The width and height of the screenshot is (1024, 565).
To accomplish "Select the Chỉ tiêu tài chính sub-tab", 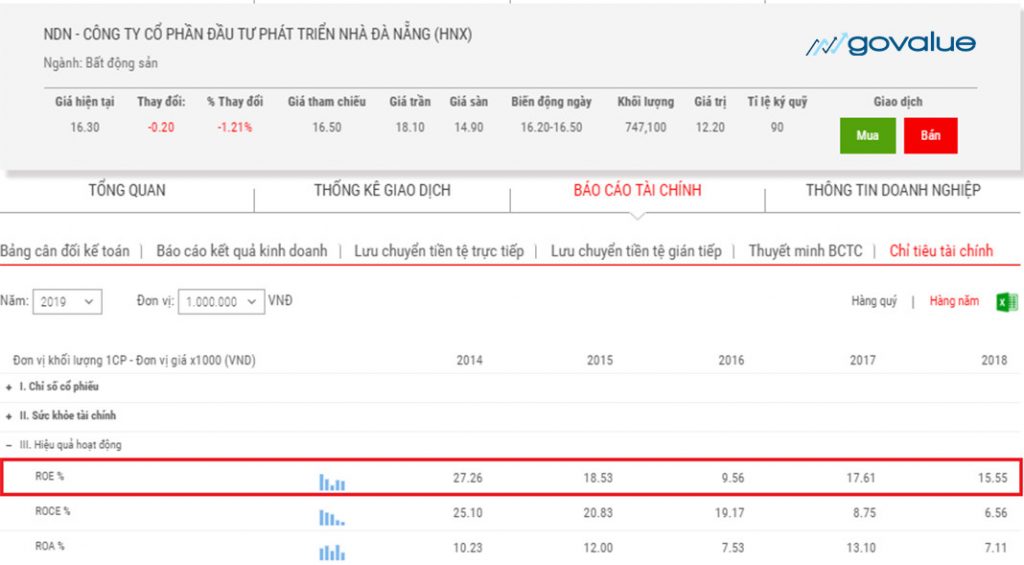I will click(941, 251).
